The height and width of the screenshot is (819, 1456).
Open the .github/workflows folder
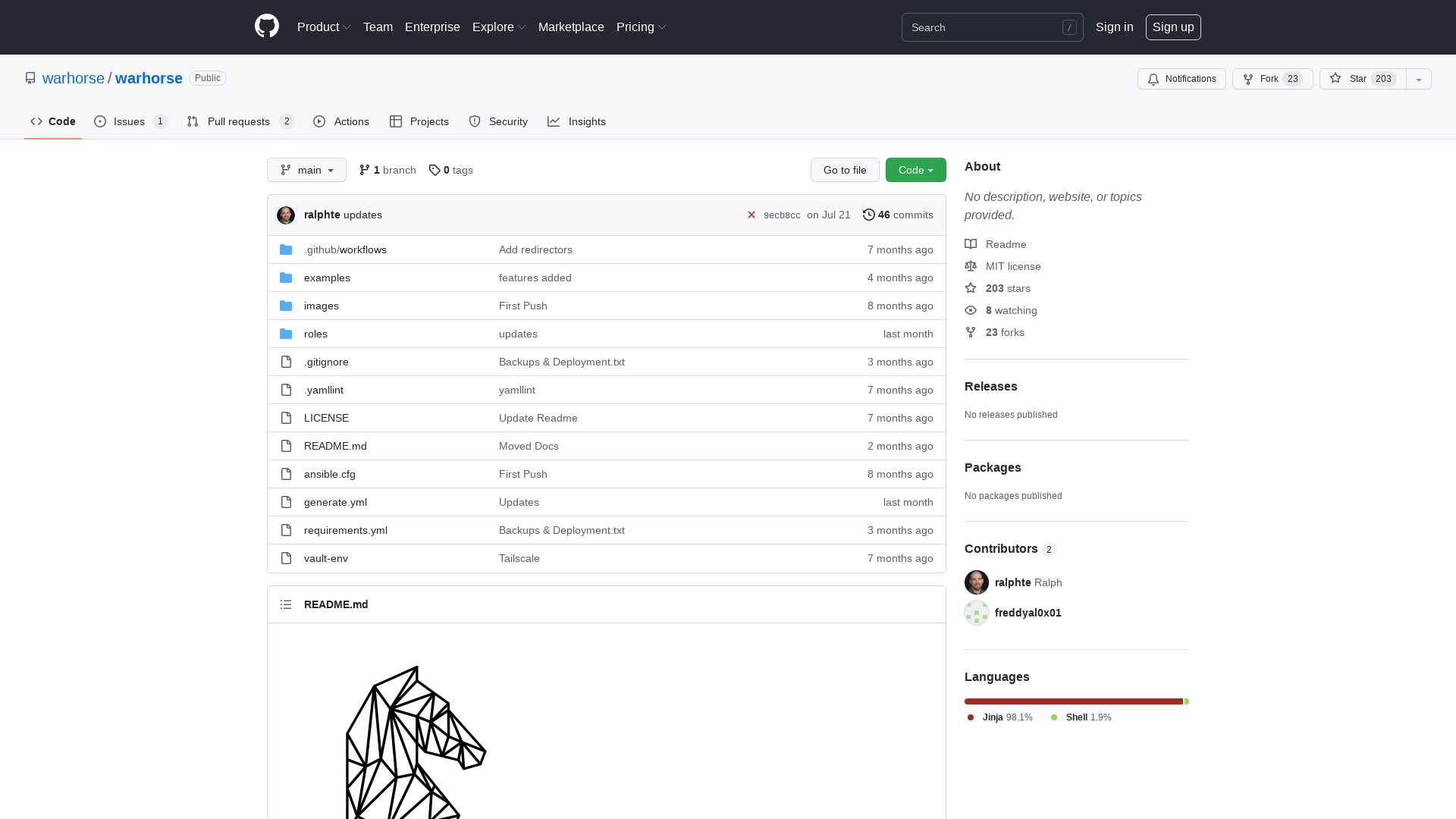click(345, 249)
